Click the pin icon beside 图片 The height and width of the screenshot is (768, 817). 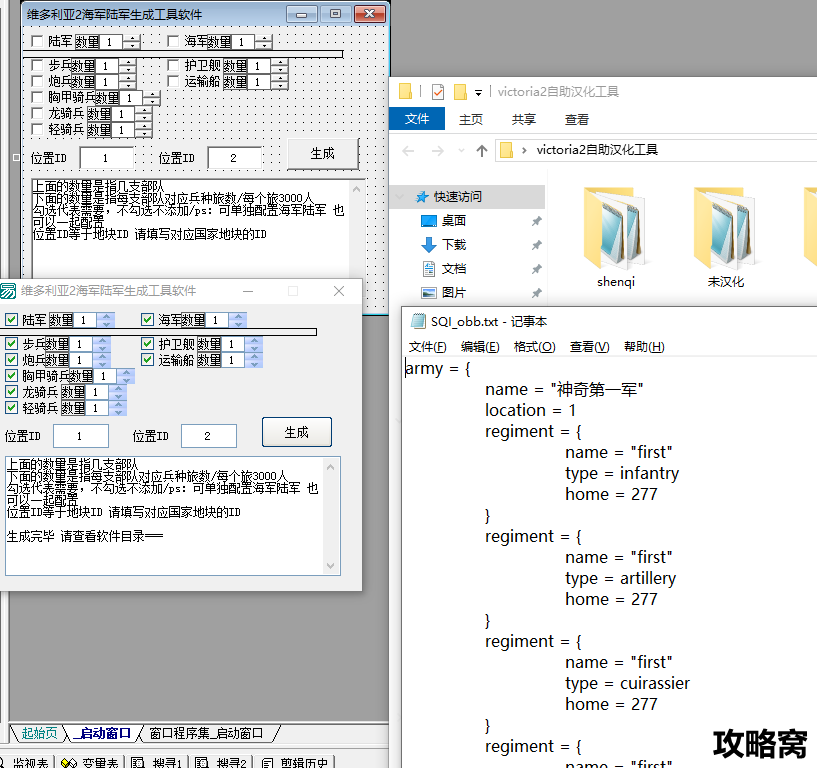tap(536, 293)
